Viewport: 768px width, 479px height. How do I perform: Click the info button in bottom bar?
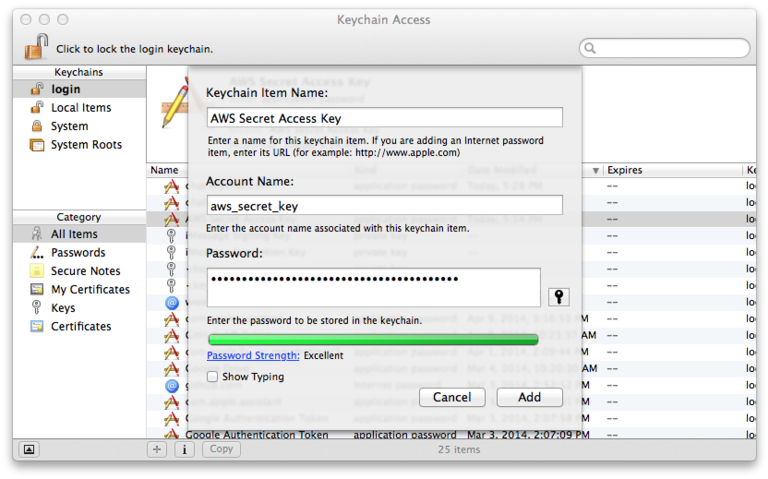coord(184,449)
